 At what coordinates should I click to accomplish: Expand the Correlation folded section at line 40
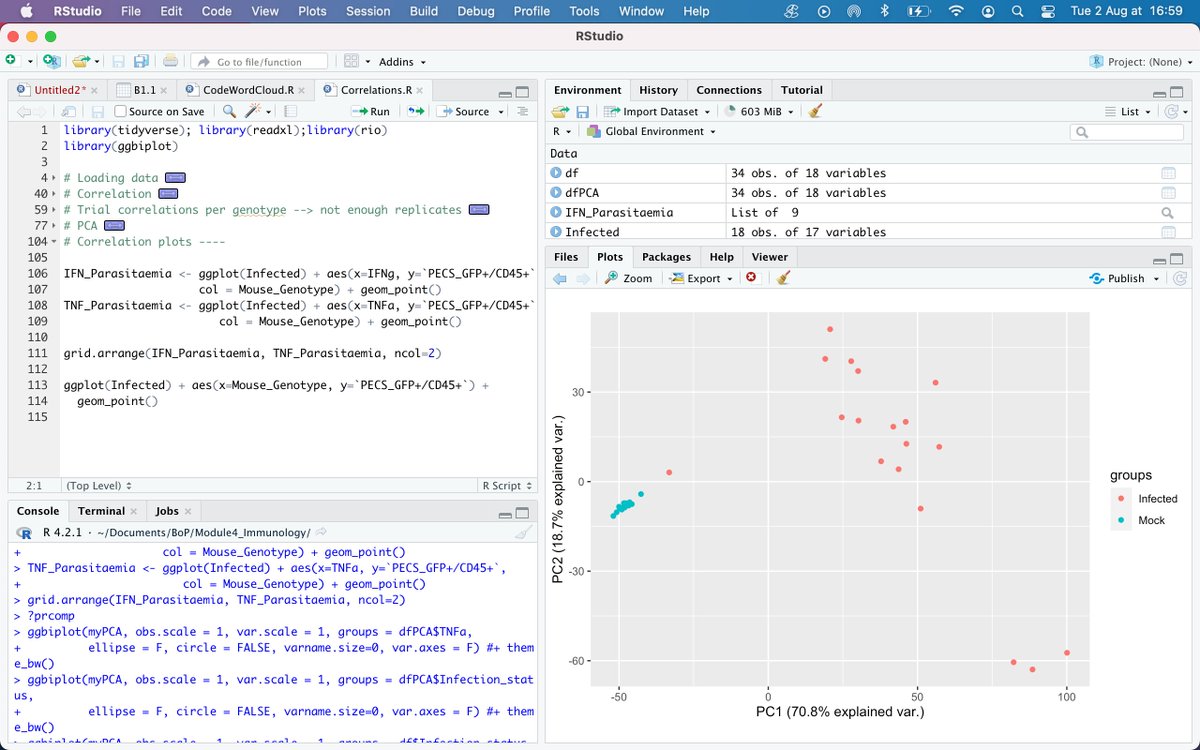pyautogui.click(x=167, y=194)
